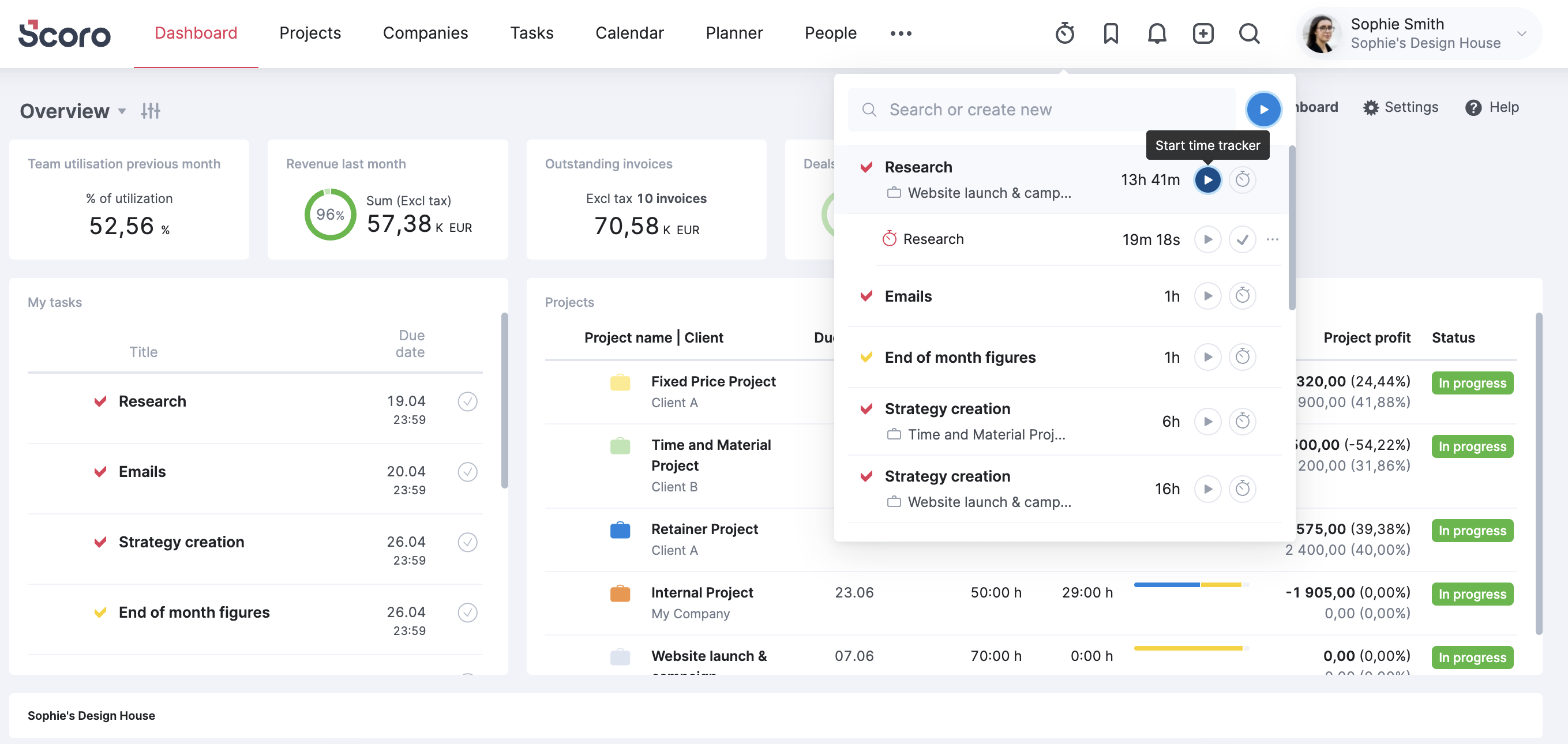
Task: Open bookmarks icon in top bar
Action: (1111, 33)
